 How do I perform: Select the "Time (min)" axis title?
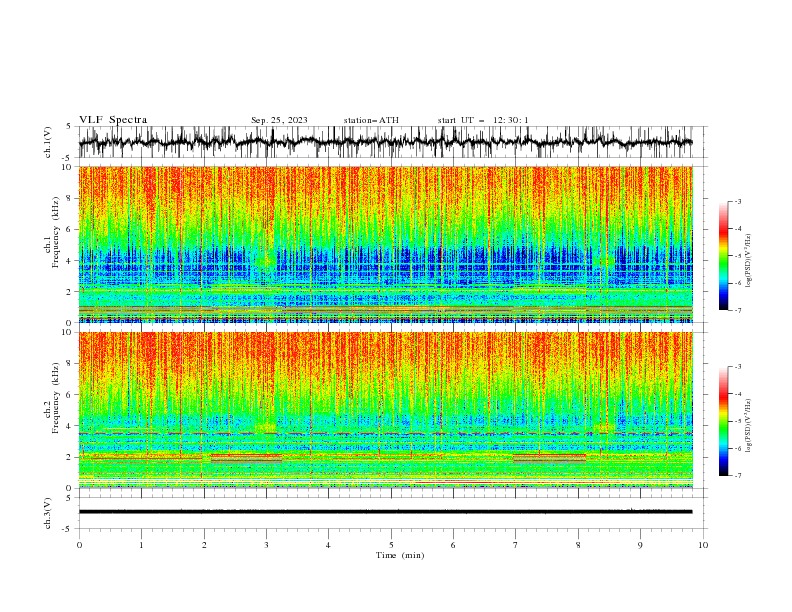(x=400, y=555)
